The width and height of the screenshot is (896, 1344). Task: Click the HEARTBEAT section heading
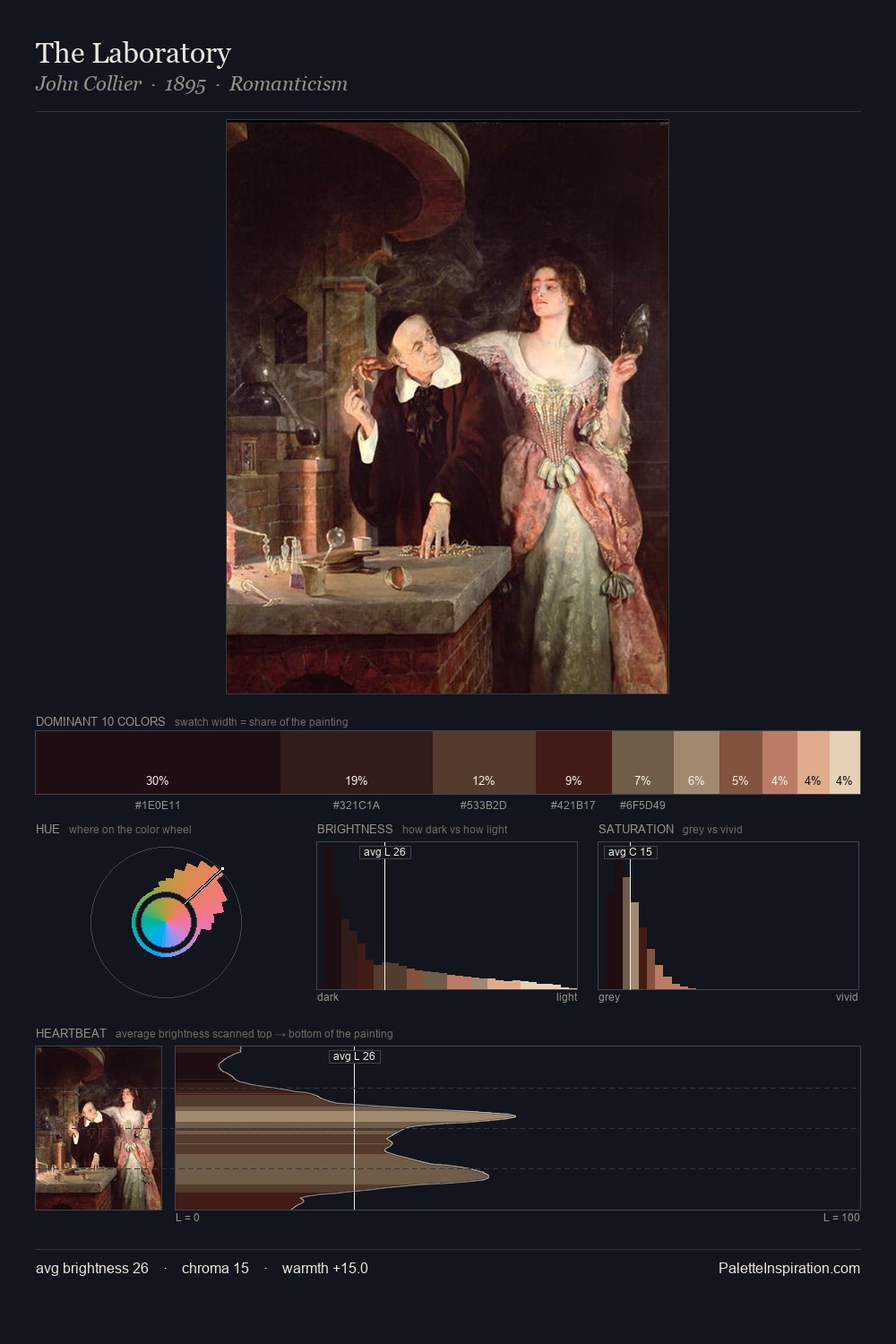click(71, 1033)
